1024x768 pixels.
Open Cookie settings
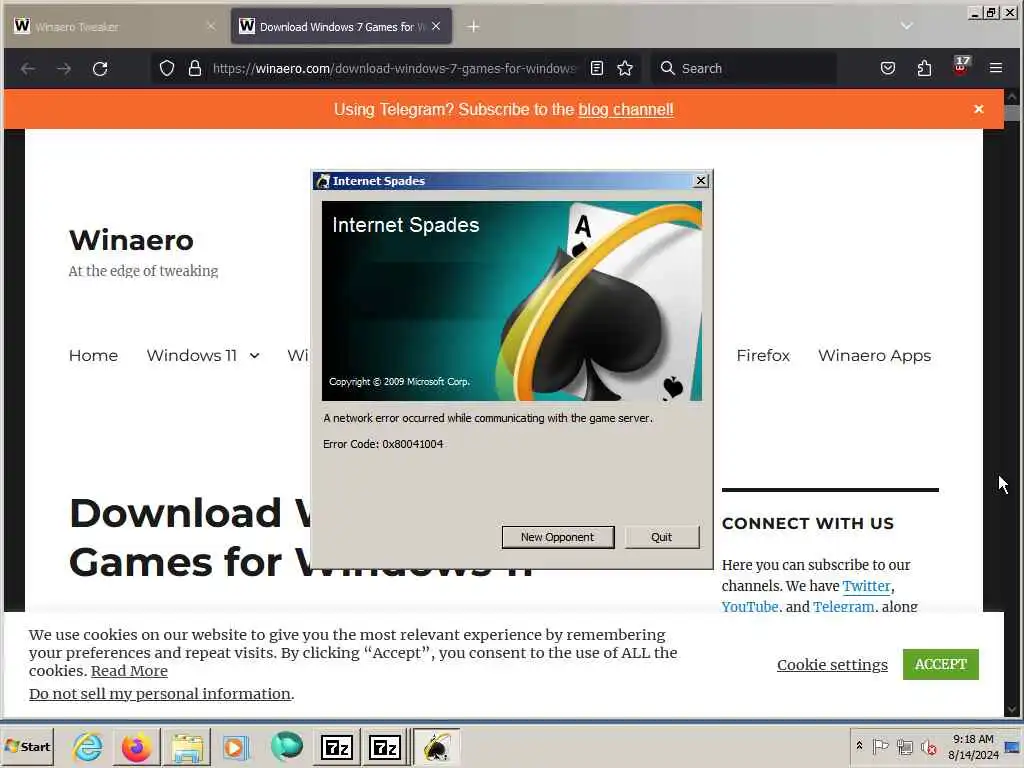click(832, 665)
